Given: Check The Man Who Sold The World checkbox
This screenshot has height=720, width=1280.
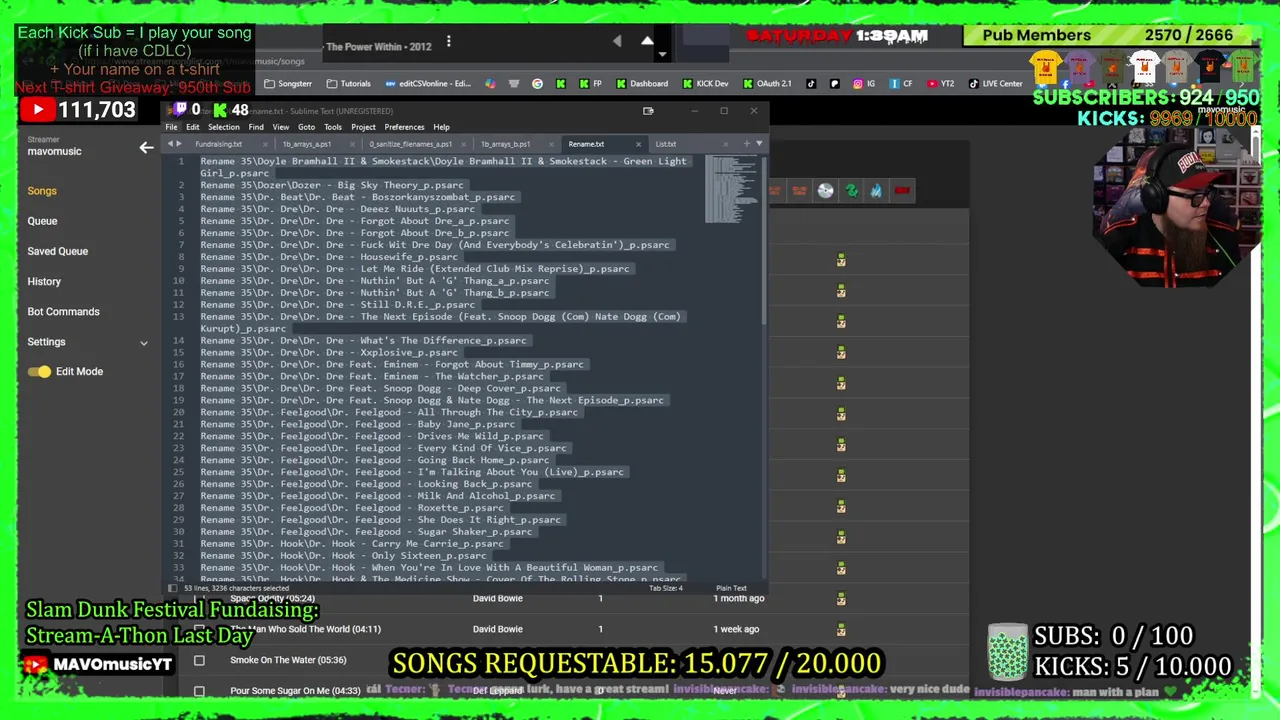Looking at the screenshot, I should coord(199,629).
